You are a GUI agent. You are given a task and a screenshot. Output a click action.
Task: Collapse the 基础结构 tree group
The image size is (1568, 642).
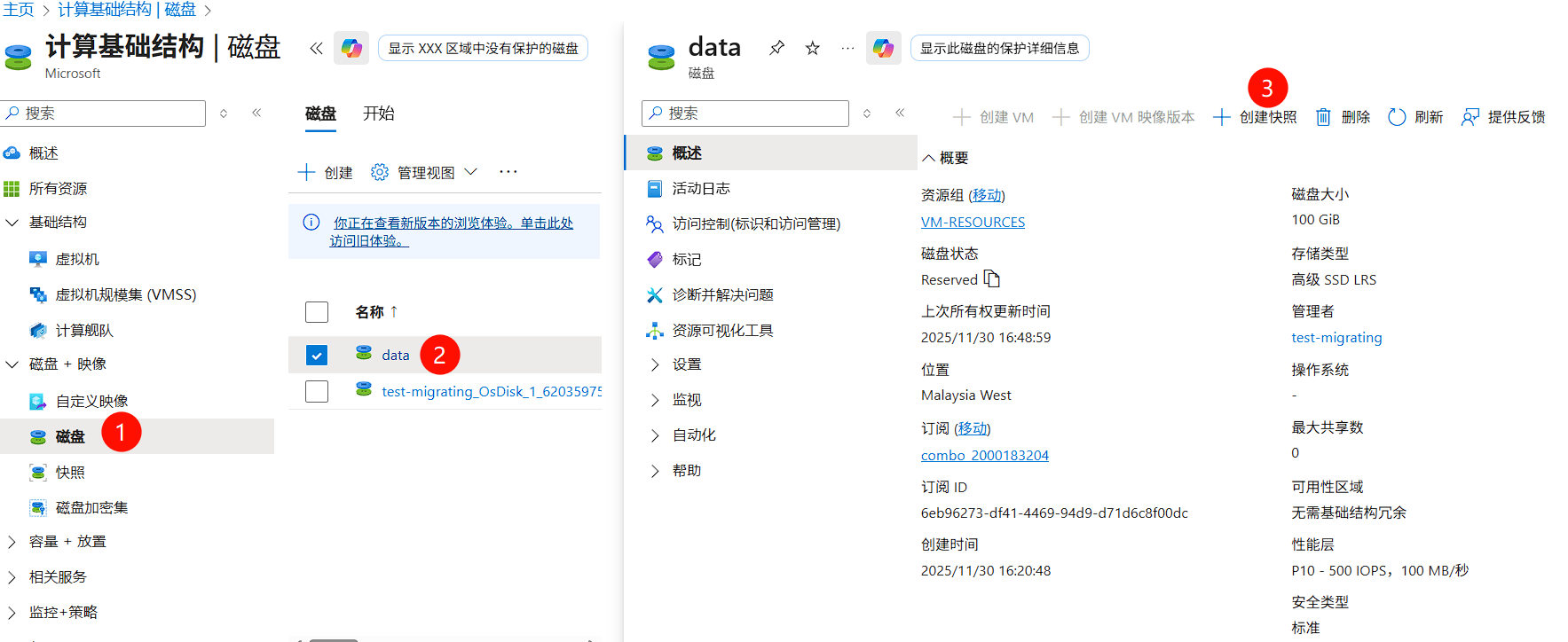click(12, 223)
